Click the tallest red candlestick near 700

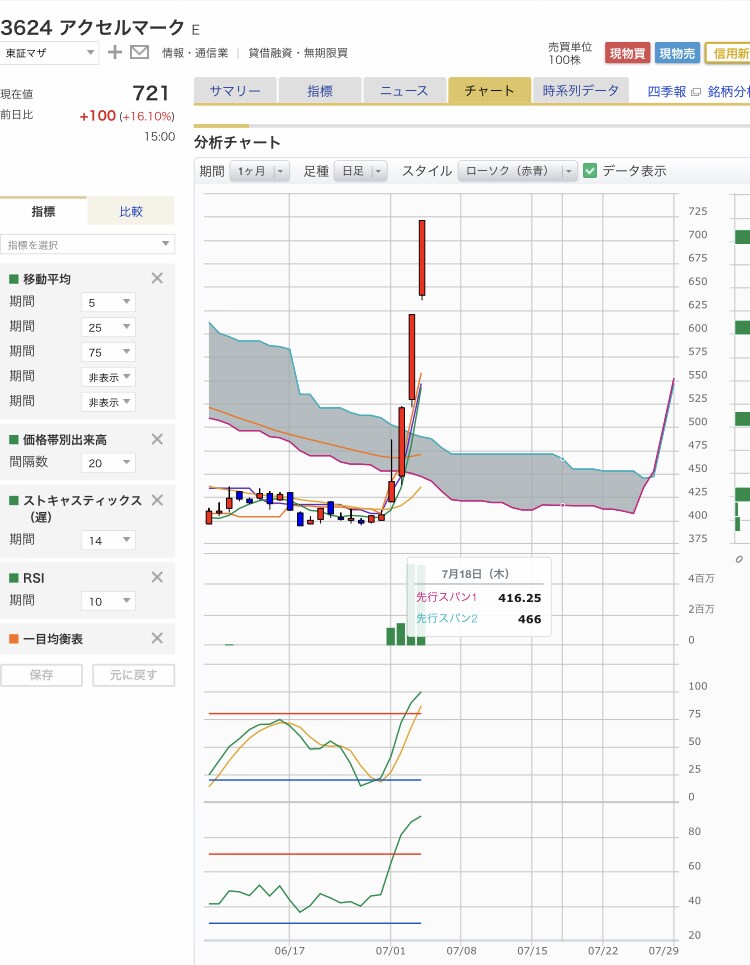422,258
